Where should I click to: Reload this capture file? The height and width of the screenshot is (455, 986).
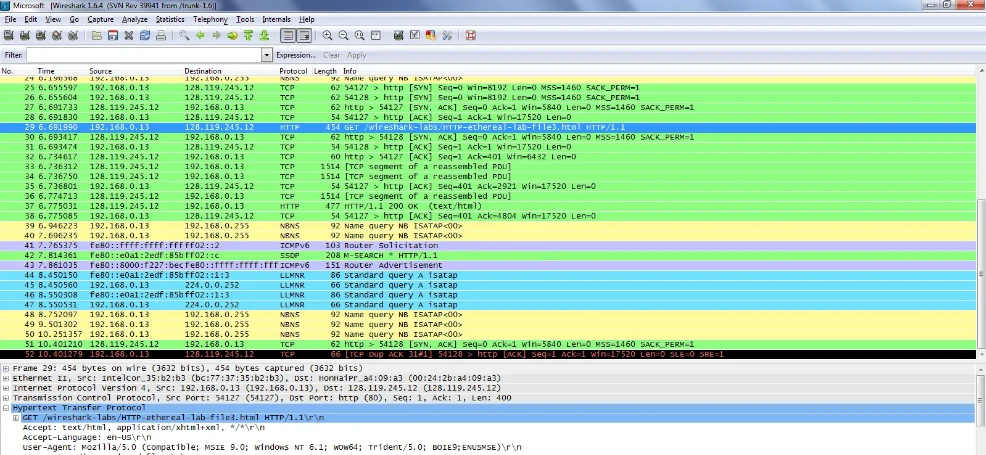click(x=145, y=36)
